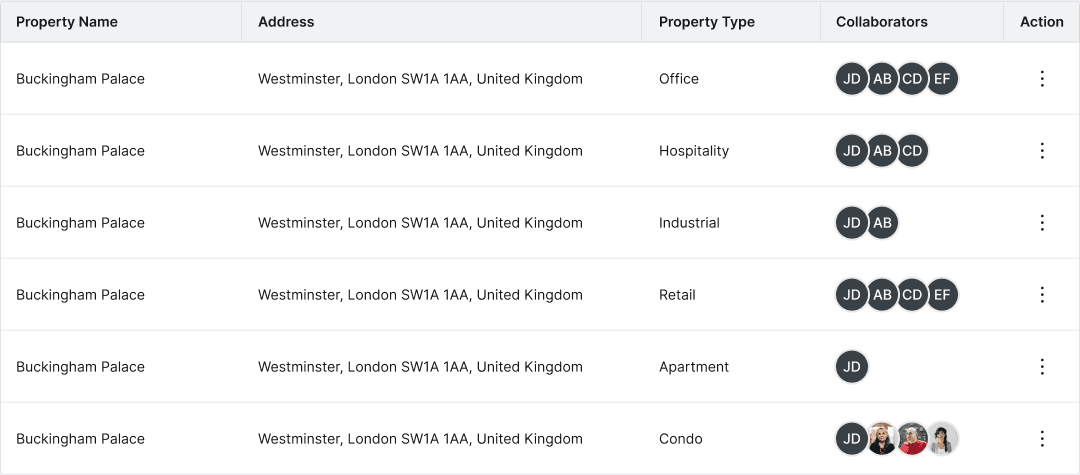Select the last photo avatar in Condo row

point(942,439)
